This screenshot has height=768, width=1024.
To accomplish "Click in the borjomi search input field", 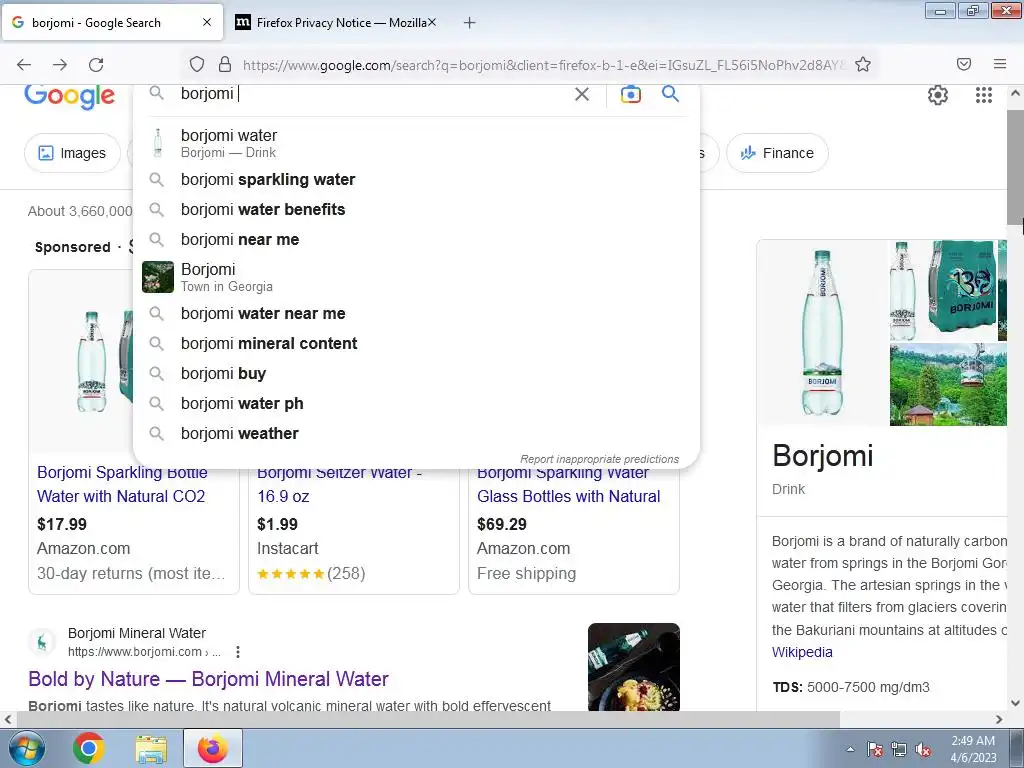I will [x=372, y=94].
